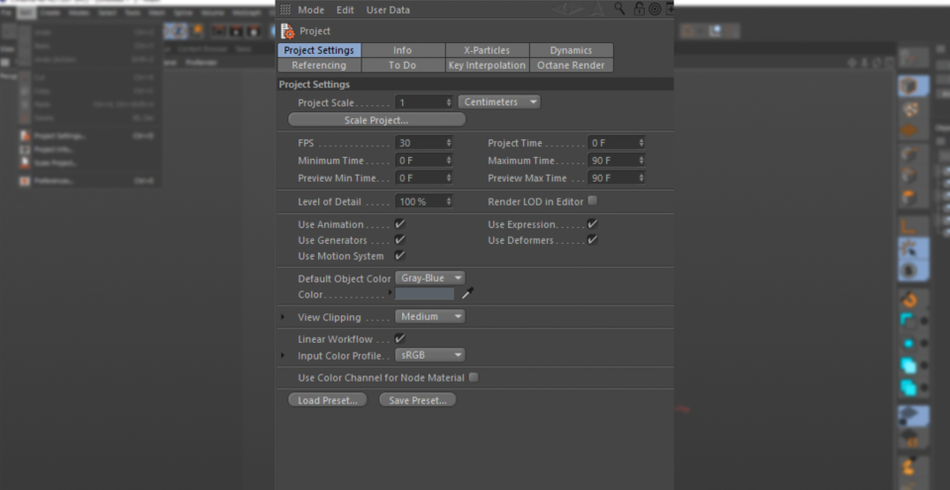
Task: Click the Project icon next to Project title
Action: click(x=288, y=31)
